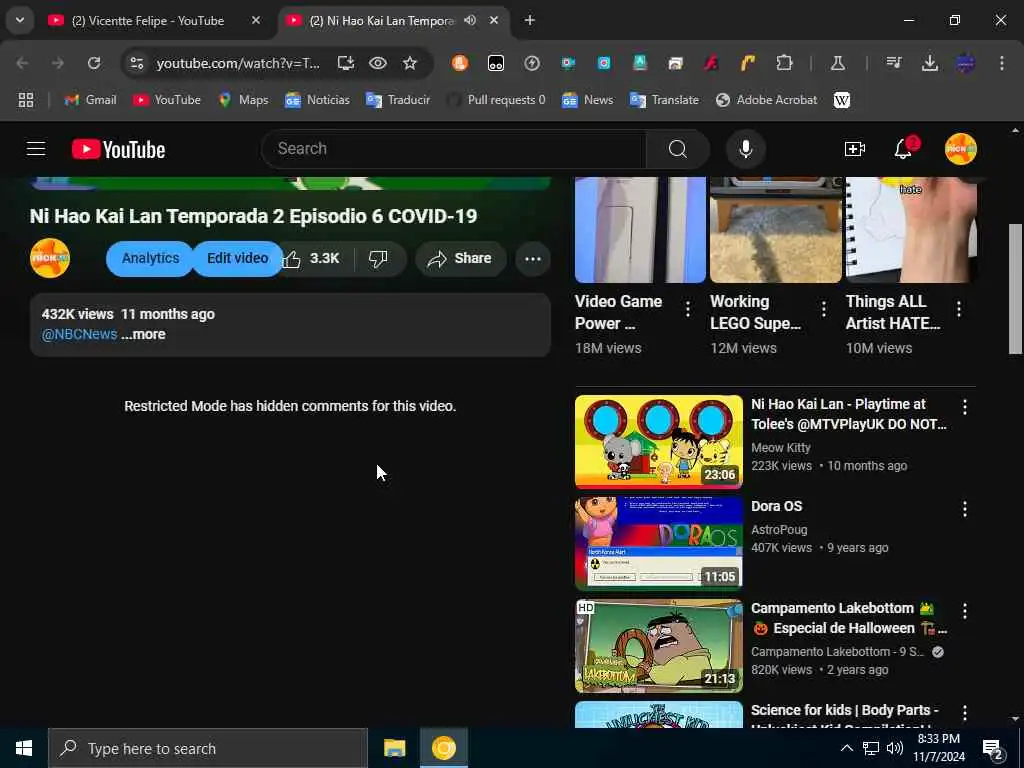The image size is (1024, 768).
Task: Open the apps grid in bookmarks bar
Action: click(x=25, y=100)
